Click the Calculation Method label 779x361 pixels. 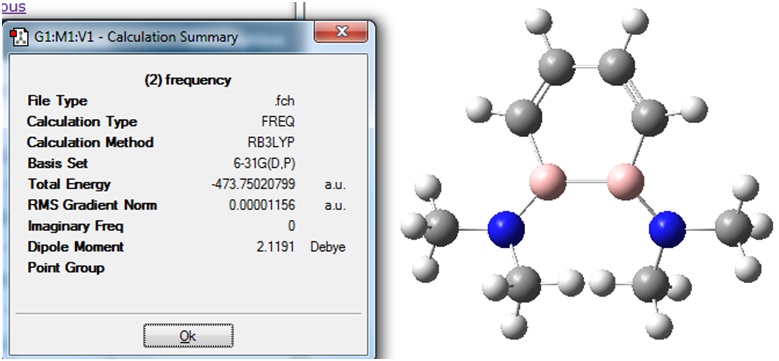click(90, 143)
